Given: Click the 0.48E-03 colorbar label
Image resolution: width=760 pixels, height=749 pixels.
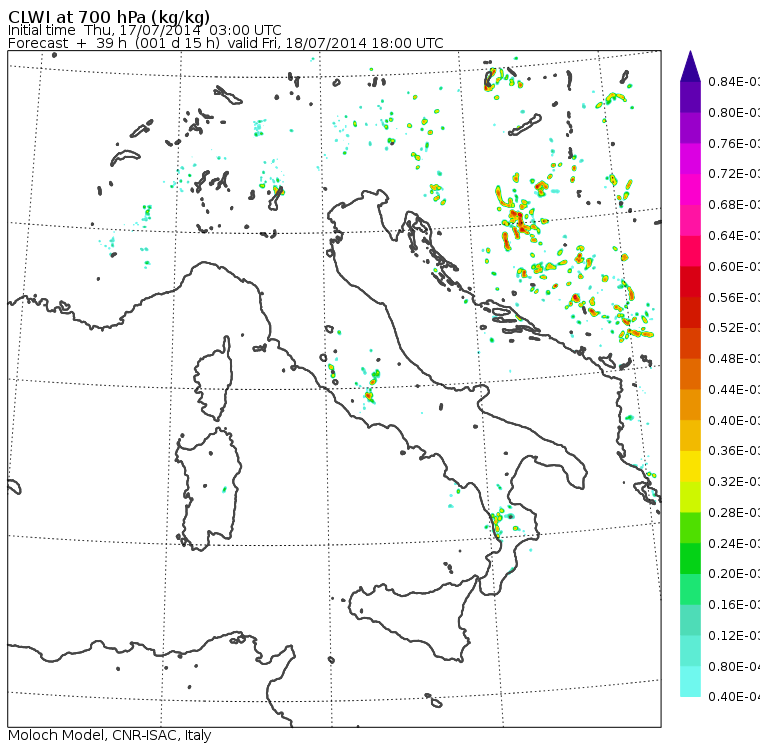Looking at the screenshot, I should tap(734, 359).
